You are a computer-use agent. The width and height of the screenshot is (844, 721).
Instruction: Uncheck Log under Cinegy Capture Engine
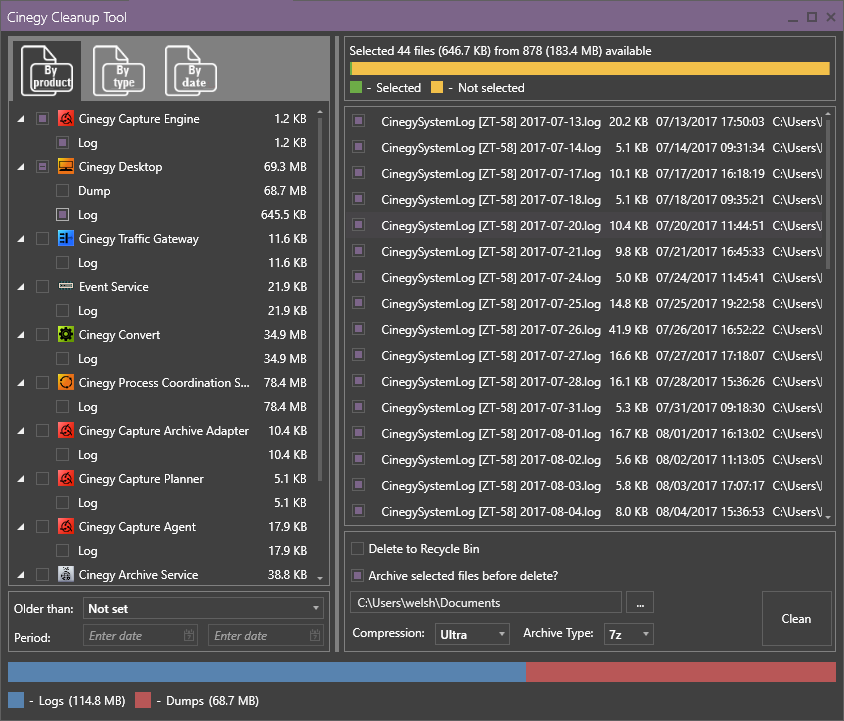pos(62,143)
